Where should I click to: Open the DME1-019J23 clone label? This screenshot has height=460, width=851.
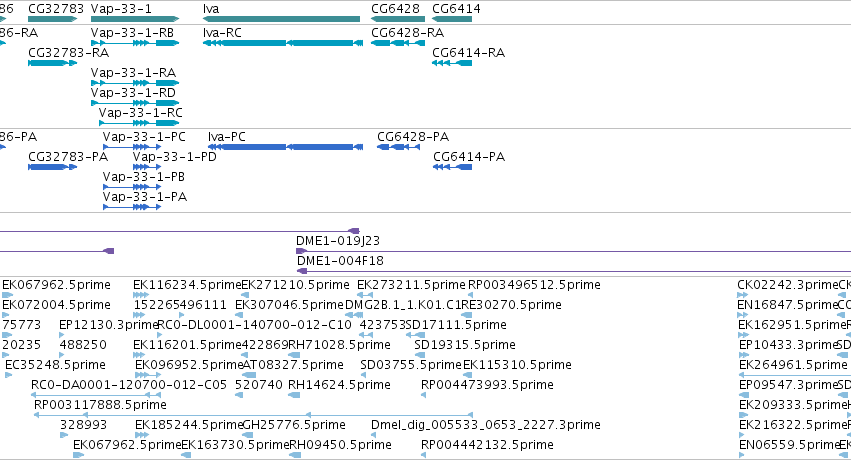pyautogui.click(x=338, y=240)
